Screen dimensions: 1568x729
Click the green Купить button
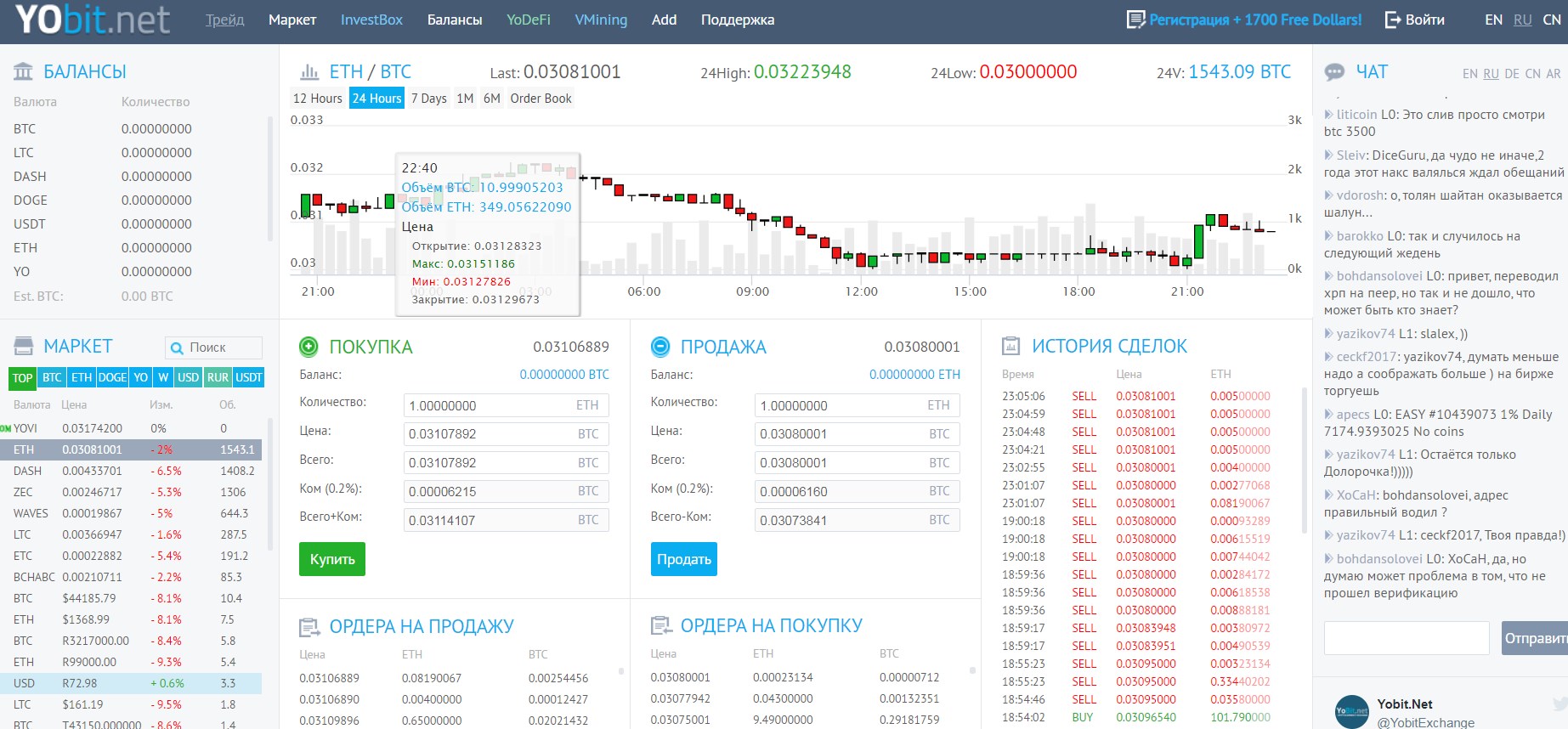pyautogui.click(x=332, y=559)
